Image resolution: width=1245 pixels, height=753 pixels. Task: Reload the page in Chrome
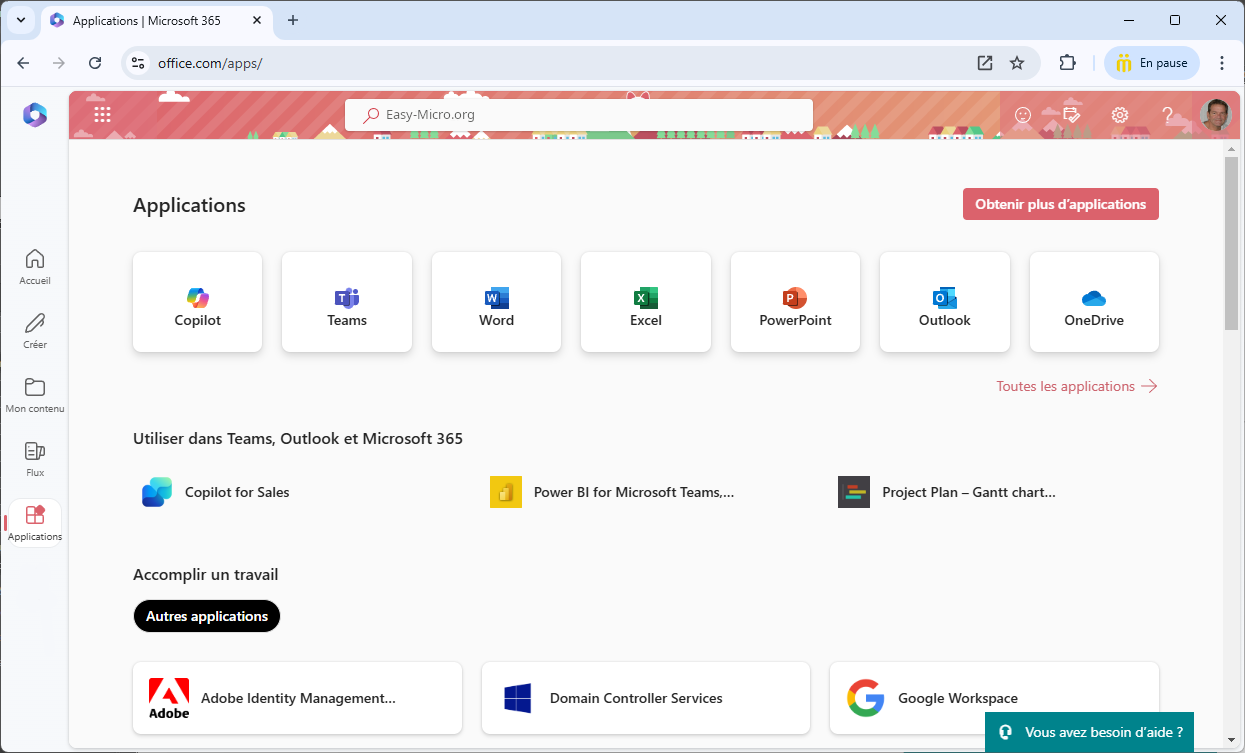[x=95, y=63]
